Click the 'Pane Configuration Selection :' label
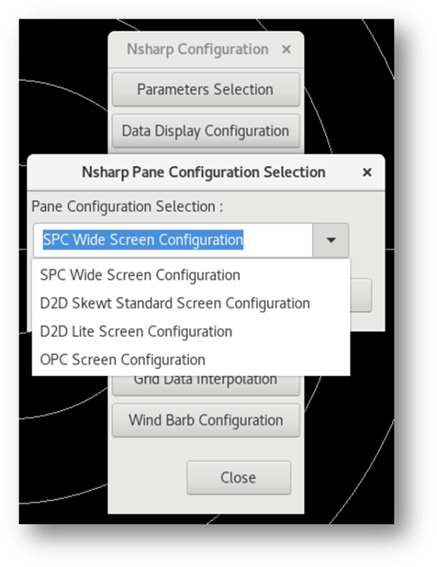This screenshot has width=437, height=567. 127,207
